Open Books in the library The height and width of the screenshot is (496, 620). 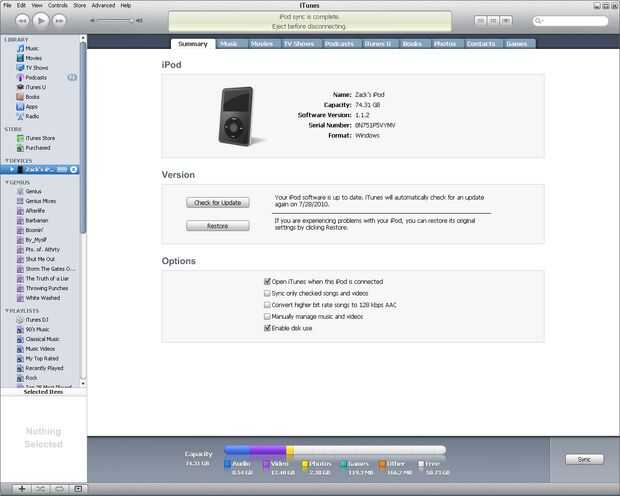[28, 97]
